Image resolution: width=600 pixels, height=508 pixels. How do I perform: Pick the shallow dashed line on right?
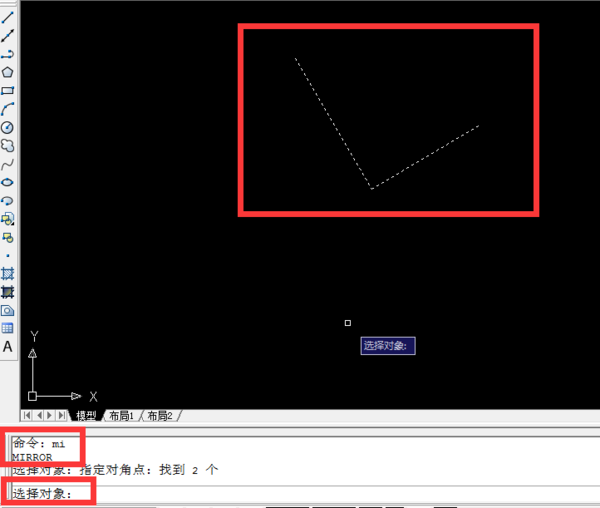tap(425, 157)
